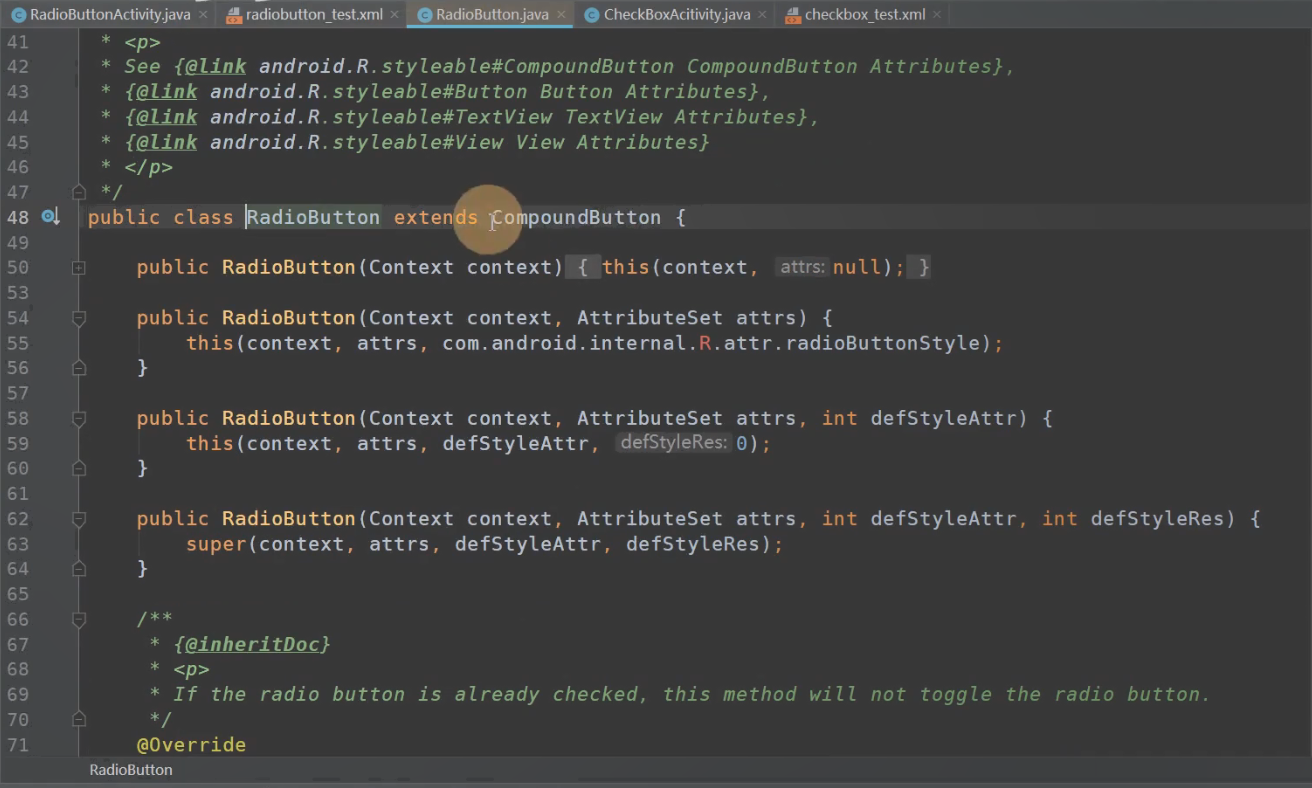Open the subclasses gutter icon on line 48
The width and height of the screenshot is (1312, 788).
pyautogui.click(x=49, y=217)
